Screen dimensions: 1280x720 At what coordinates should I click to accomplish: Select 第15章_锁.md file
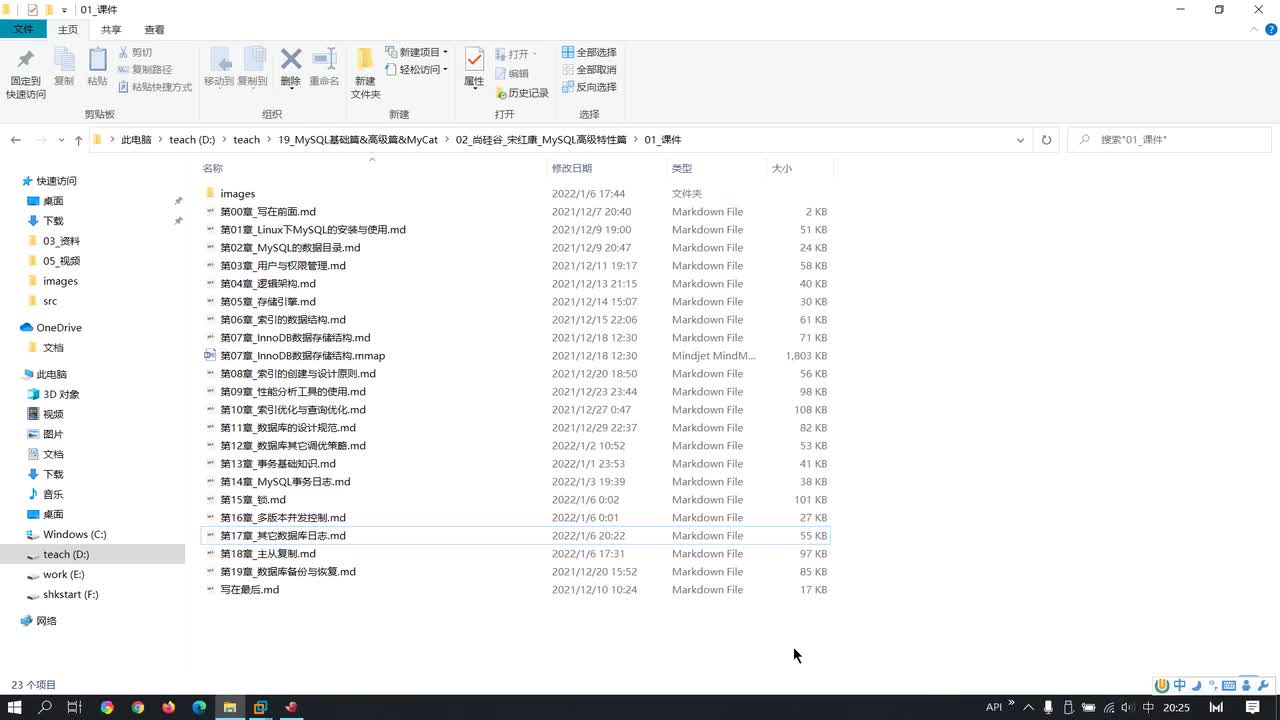[x=253, y=500]
